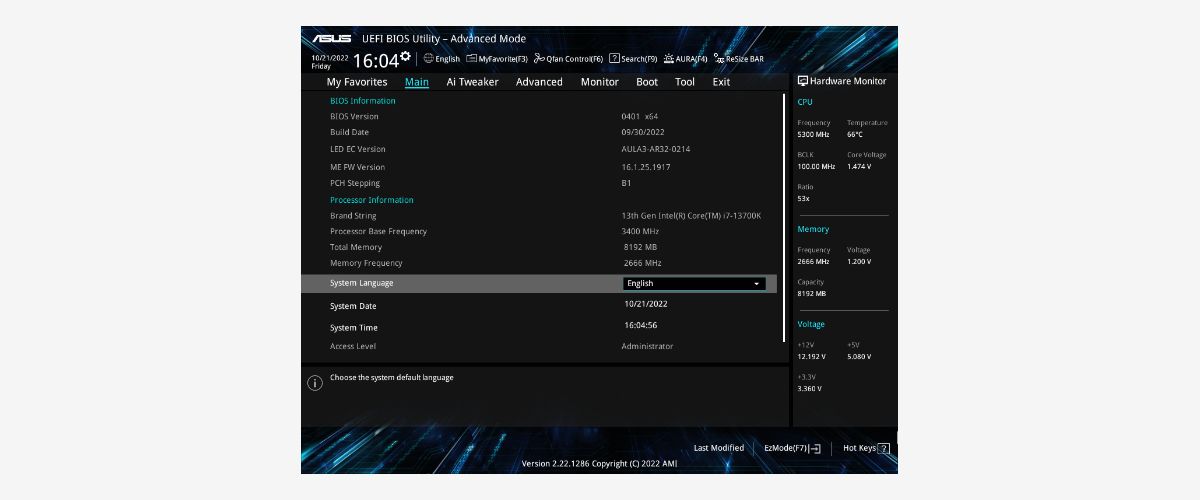Click the Build Date value 09/30/2022
The width and height of the screenshot is (1200, 500).
(x=643, y=132)
